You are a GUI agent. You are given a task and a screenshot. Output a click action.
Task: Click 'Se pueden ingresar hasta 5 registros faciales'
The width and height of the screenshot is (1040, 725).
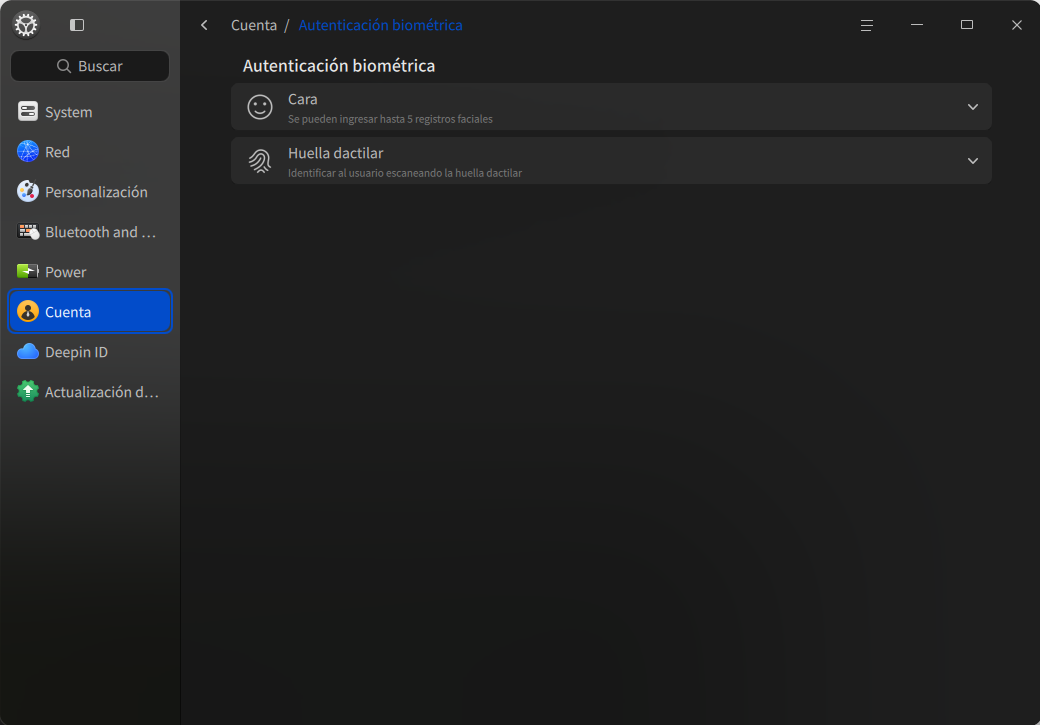(390, 119)
